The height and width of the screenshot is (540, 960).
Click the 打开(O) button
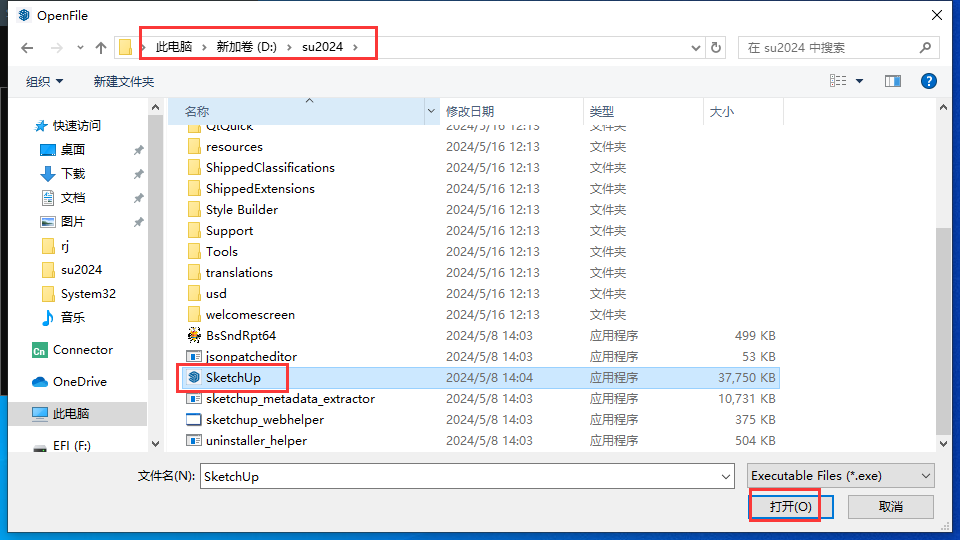(x=790, y=507)
